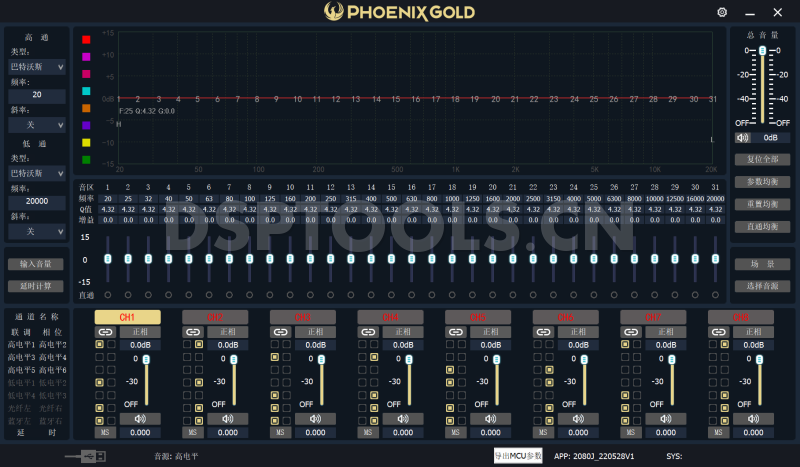The image size is (800, 467).
Task: Uncheck 高电平2 input checkbox in CH2
Action: (x=199, y=345)
